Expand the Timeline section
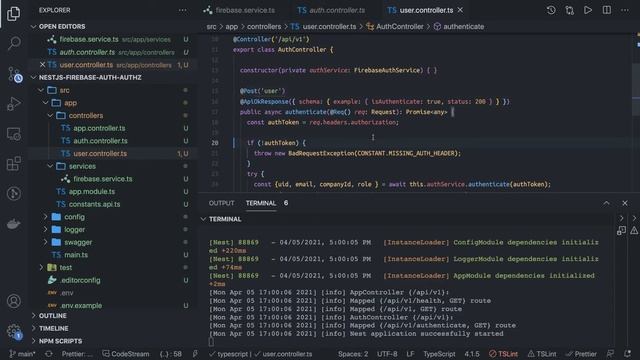 (54, 329)
